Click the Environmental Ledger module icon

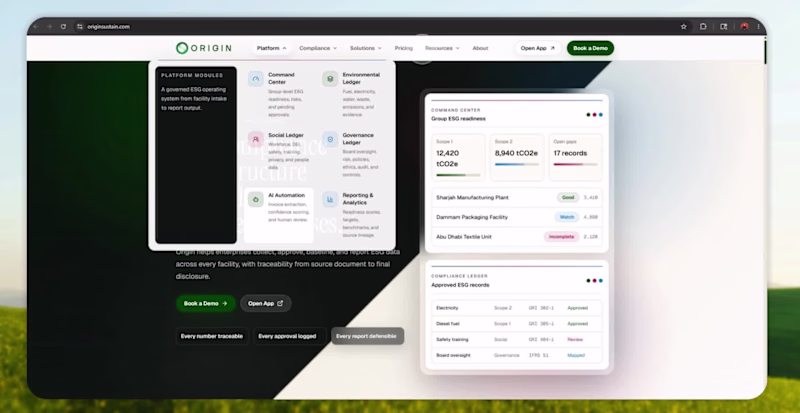click(330, 79)
